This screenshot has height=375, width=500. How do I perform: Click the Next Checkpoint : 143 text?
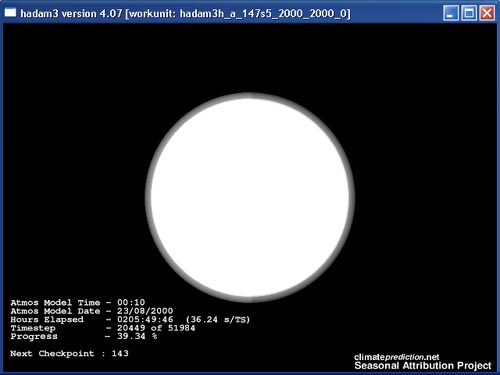point(69,353)
